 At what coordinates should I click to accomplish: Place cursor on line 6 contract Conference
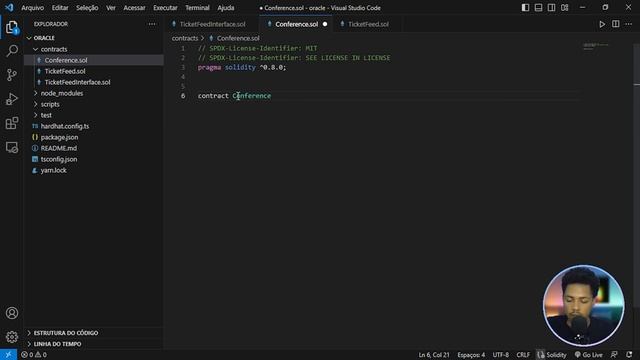coord(234,96)
